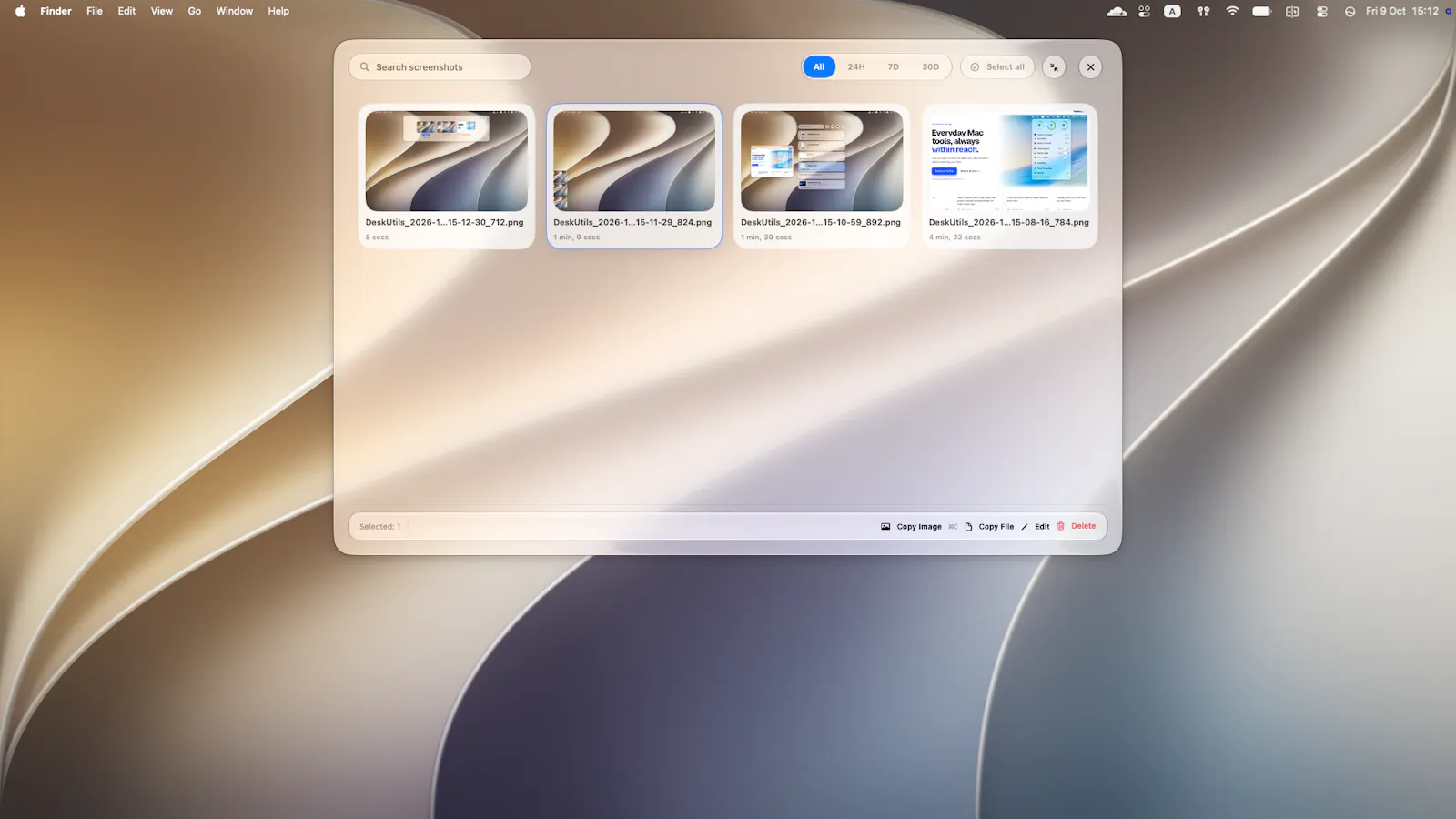Open the File menu
Screen dimensions: 1456x819
(x=95, y=11)
